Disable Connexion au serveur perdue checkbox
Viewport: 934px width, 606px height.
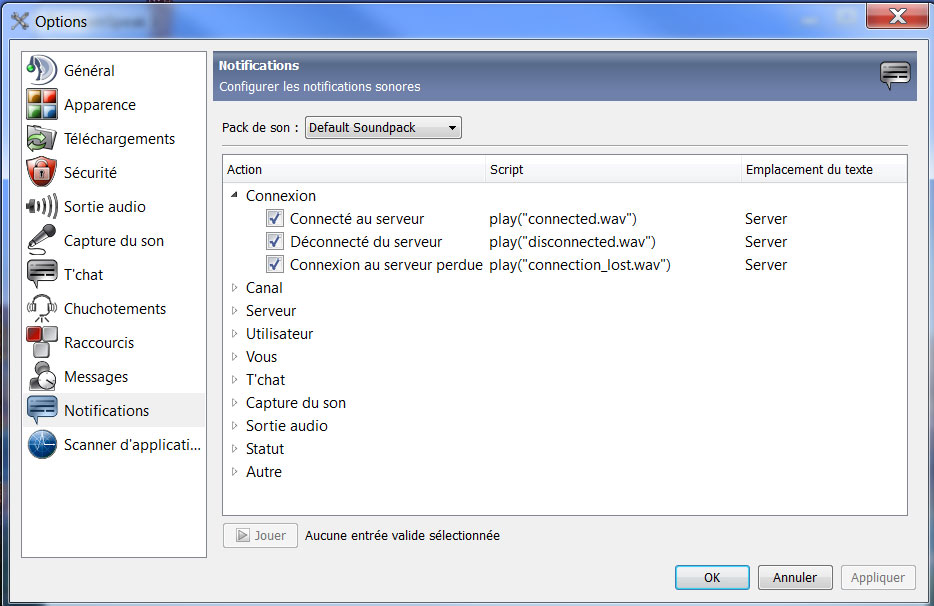point(275,264)
